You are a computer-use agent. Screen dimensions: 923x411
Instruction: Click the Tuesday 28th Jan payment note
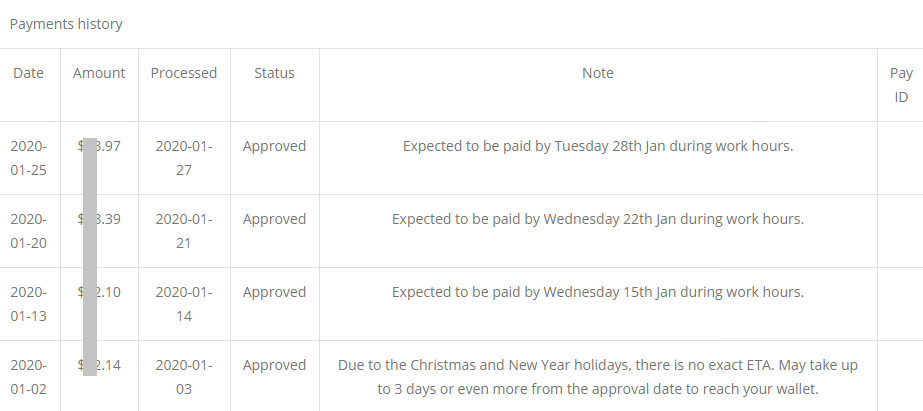(x=598, y=146)
